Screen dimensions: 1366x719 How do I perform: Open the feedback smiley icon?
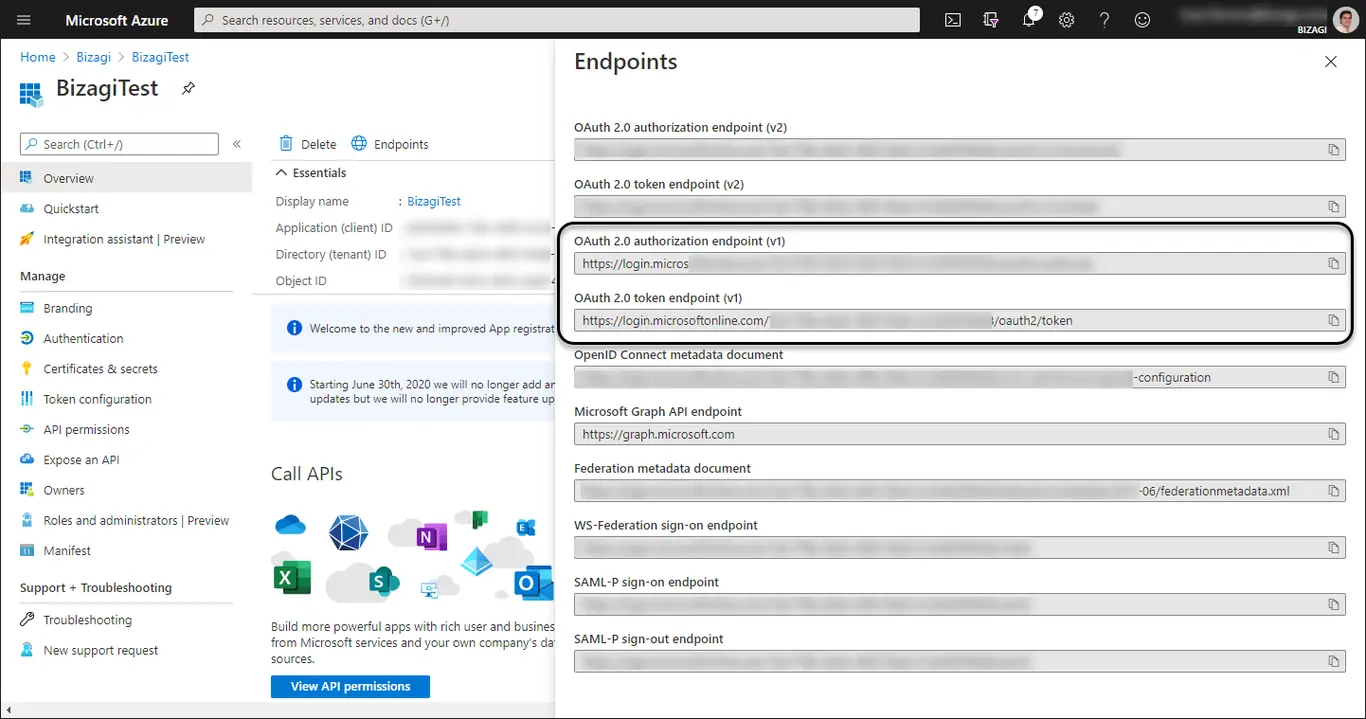coord(1142,20)
